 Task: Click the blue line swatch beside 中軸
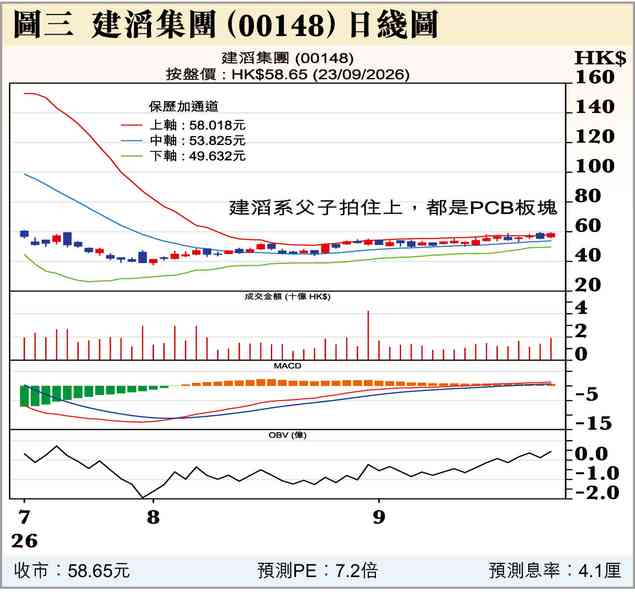click(x=132, y=141)
